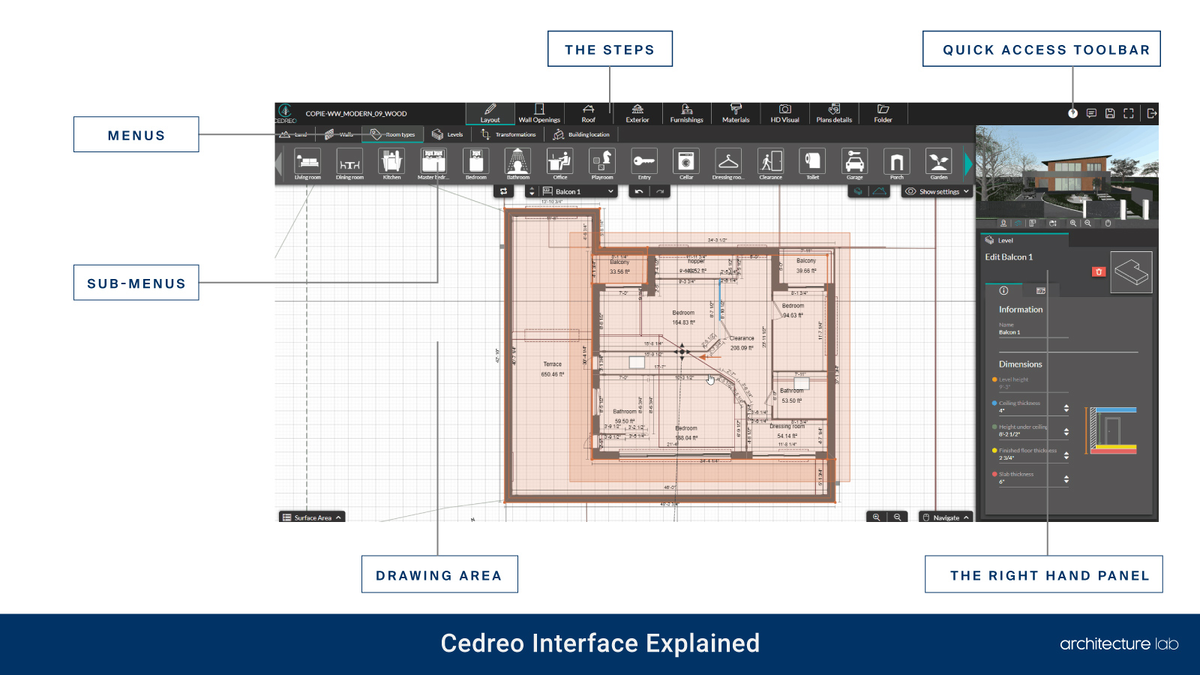Viewport: 1200px width, 675px height.
Task: Open the Transformations sub-menu
Action: (508, 134)
